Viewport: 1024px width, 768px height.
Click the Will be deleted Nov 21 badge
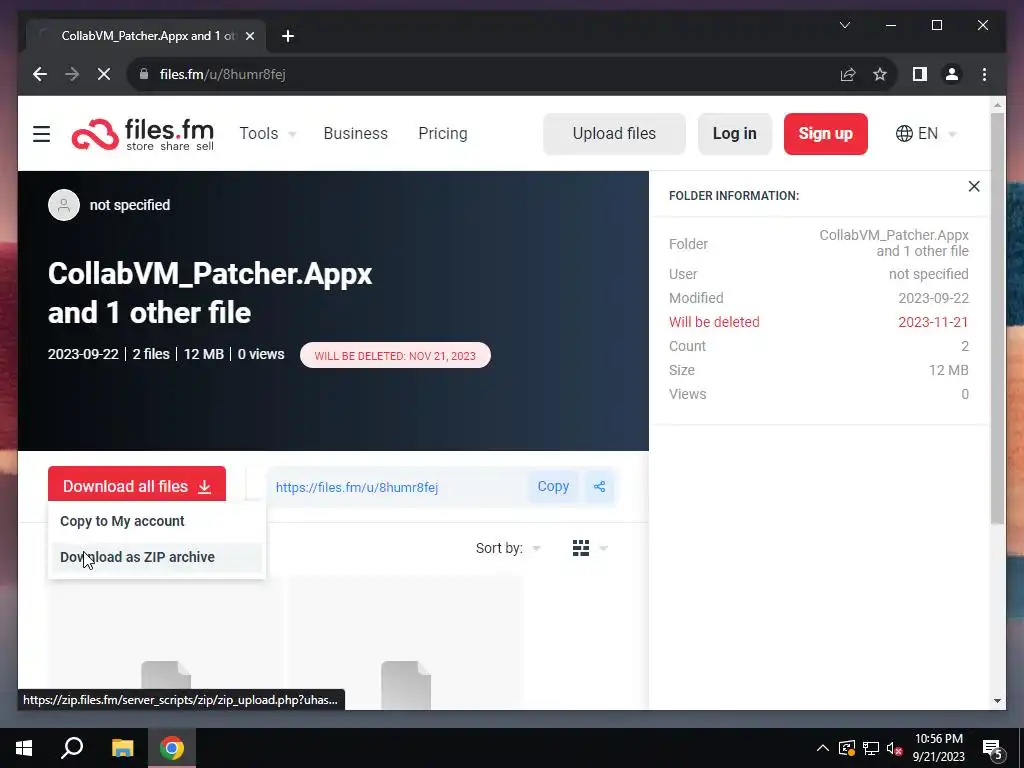click(395, 356)
